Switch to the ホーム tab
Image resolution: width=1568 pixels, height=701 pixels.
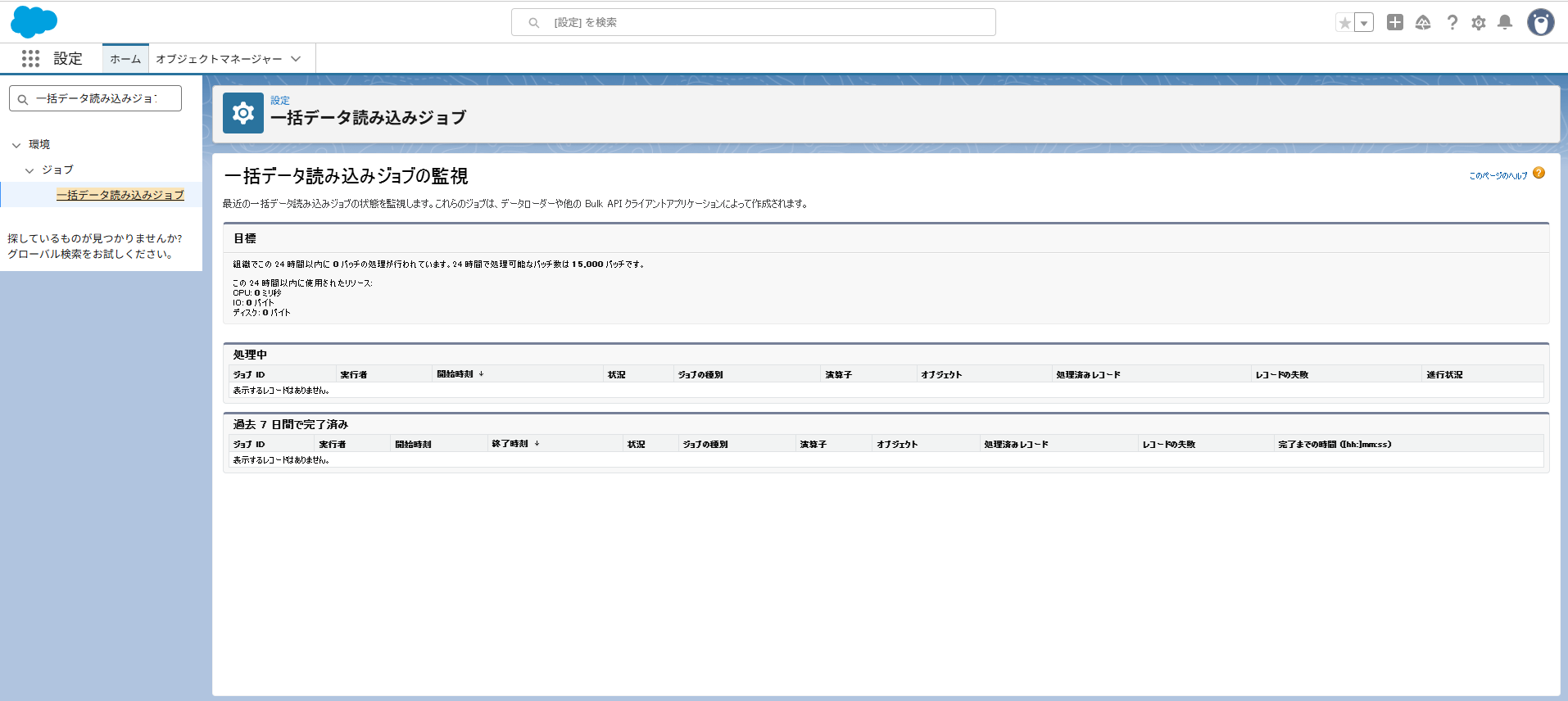point(125,59)
